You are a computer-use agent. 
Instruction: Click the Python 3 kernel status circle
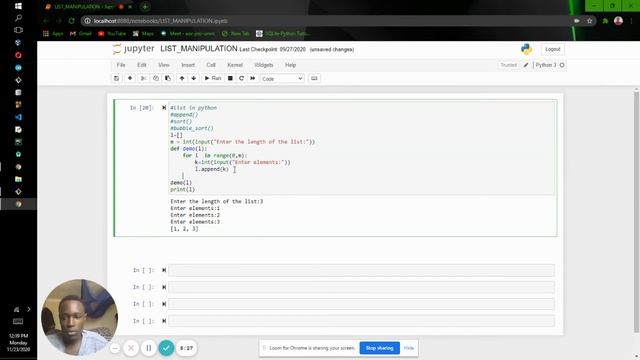[562, 65]
